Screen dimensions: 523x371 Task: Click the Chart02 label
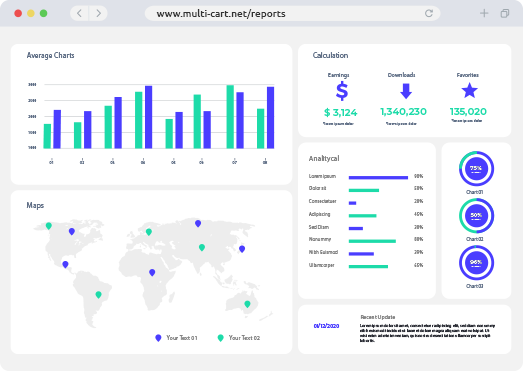point(474,239)
